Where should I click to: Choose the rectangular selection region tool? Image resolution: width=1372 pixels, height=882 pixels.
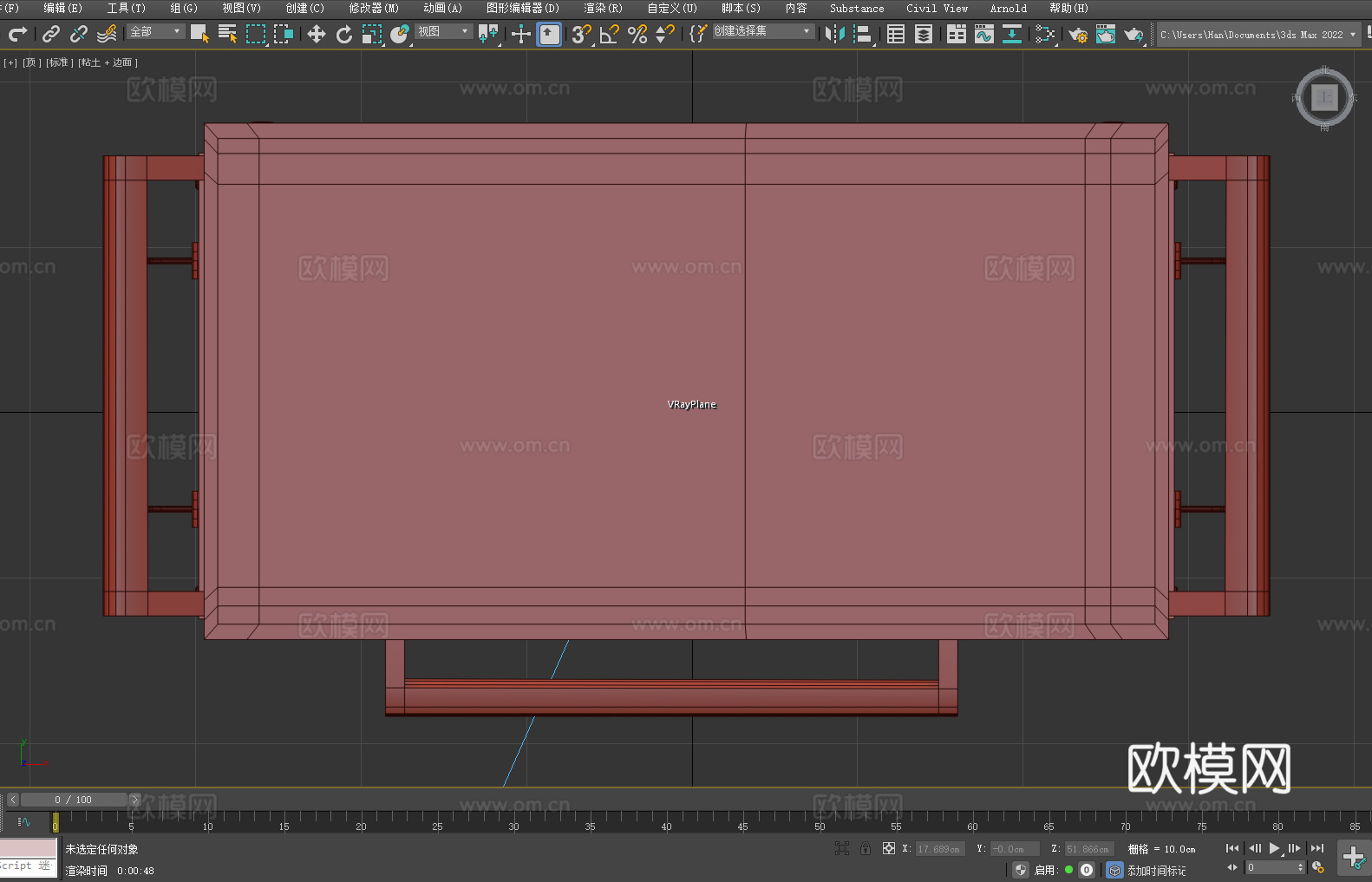(x=256, y=34)
